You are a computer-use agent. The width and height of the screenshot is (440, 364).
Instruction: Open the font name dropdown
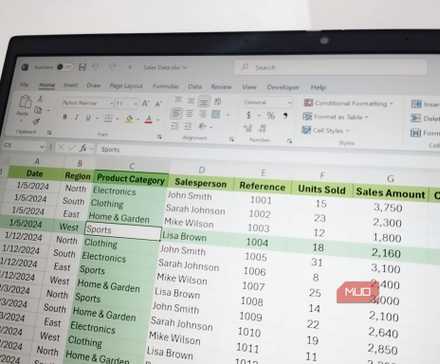click(x=111, y=103)
